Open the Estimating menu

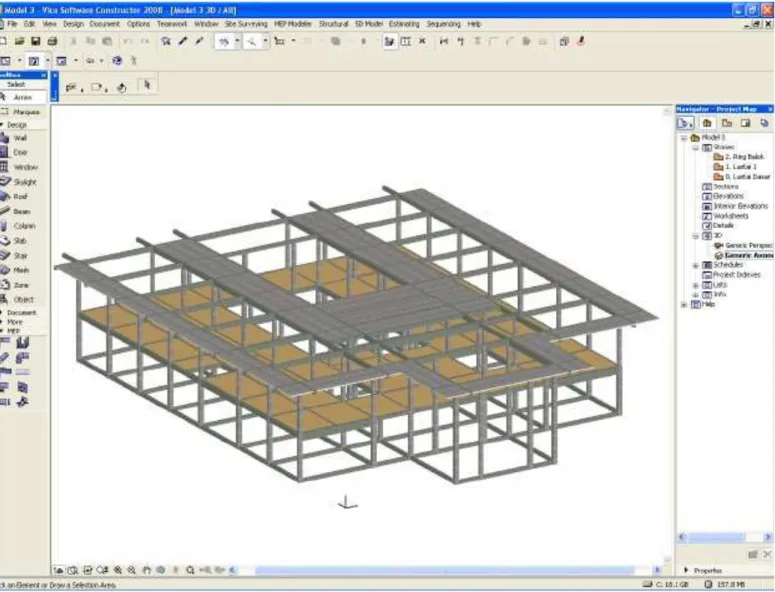(404, 24)
